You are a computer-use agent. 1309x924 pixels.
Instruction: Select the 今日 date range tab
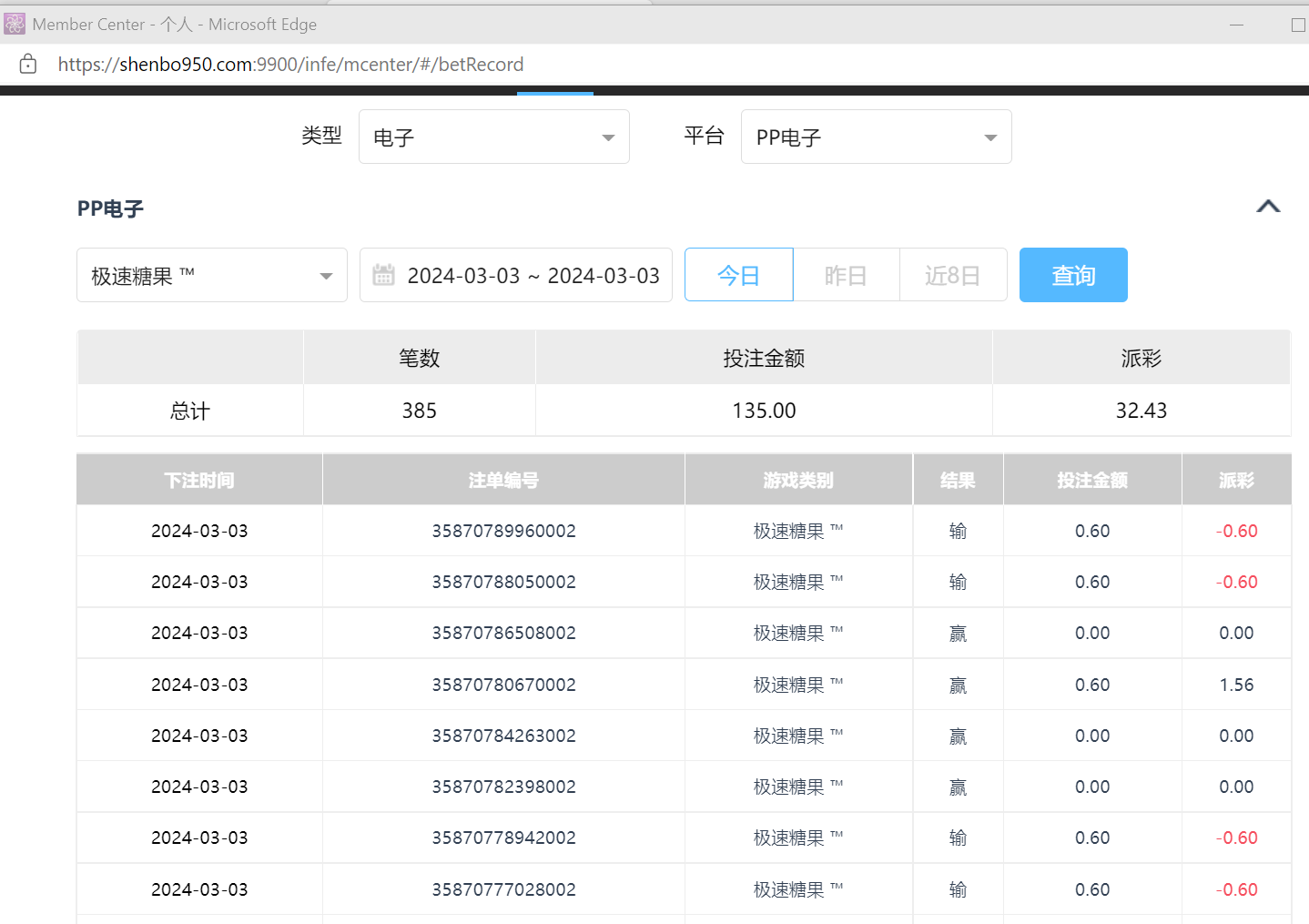[x=738, y=275]
